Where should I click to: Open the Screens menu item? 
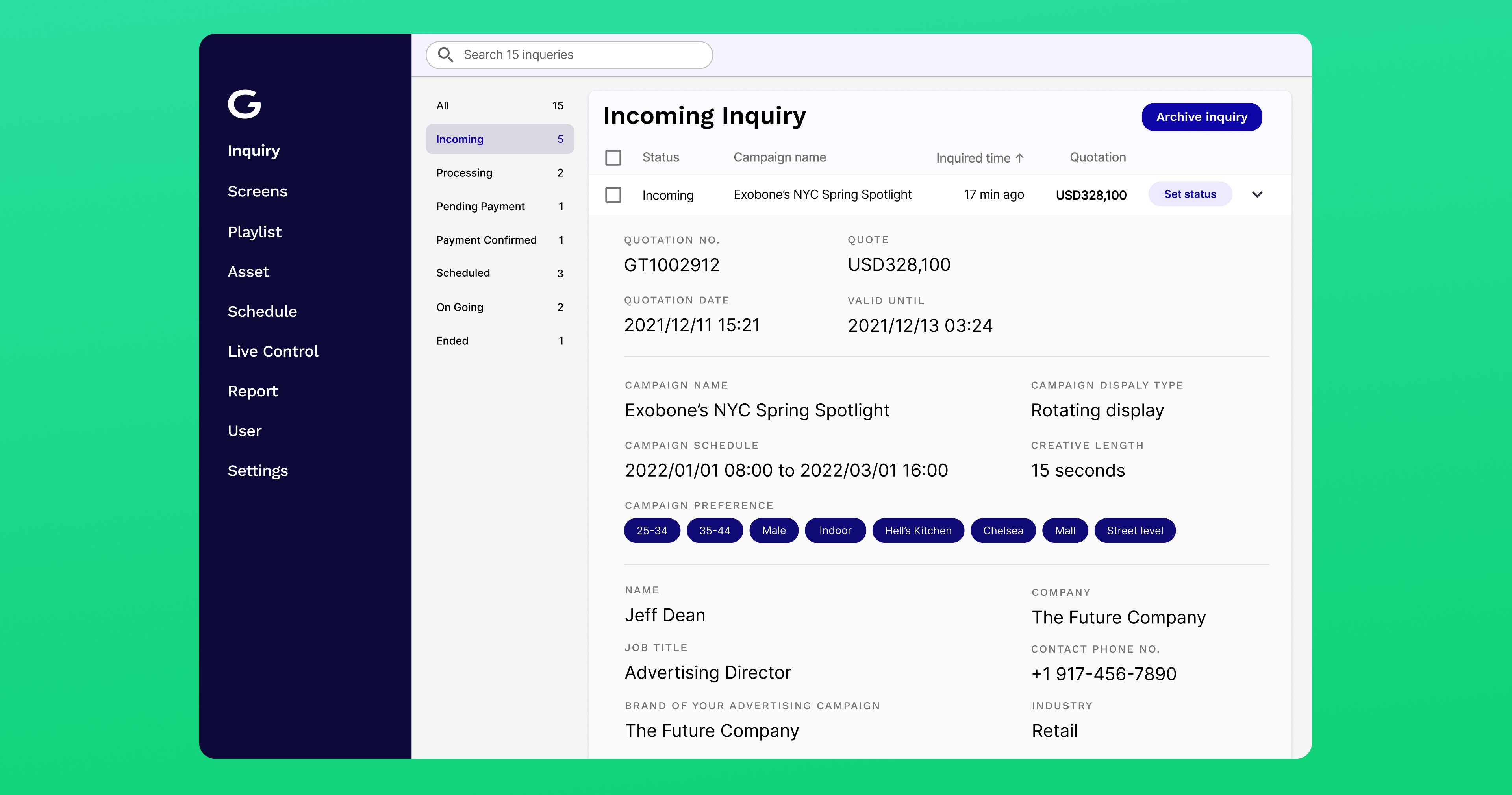tap(257, 191)
